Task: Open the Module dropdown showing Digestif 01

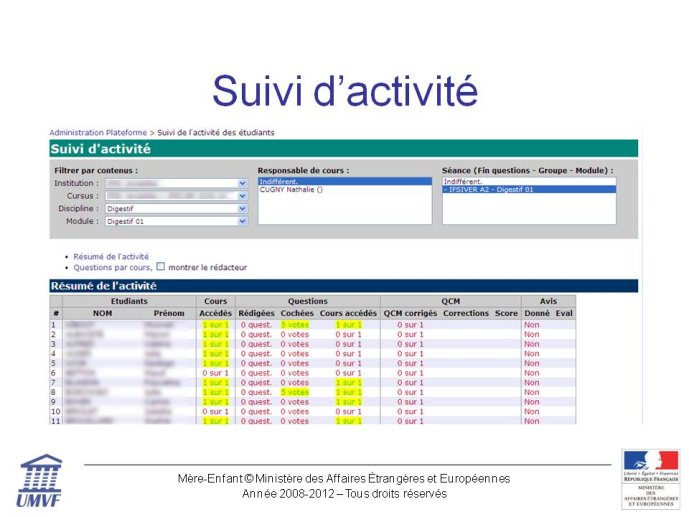Action: pyautogui.click(x=176, y=221)
